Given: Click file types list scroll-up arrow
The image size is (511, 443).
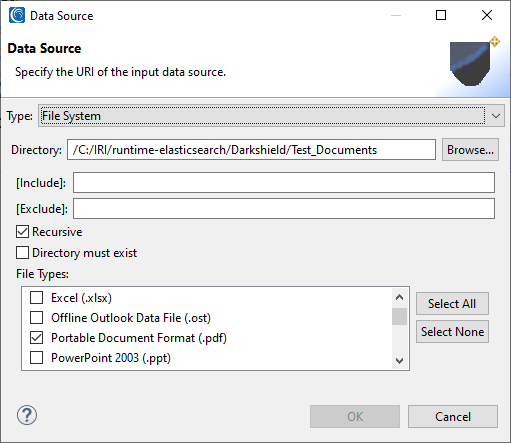Looking at the screenshot, I should tap(399, 297).
